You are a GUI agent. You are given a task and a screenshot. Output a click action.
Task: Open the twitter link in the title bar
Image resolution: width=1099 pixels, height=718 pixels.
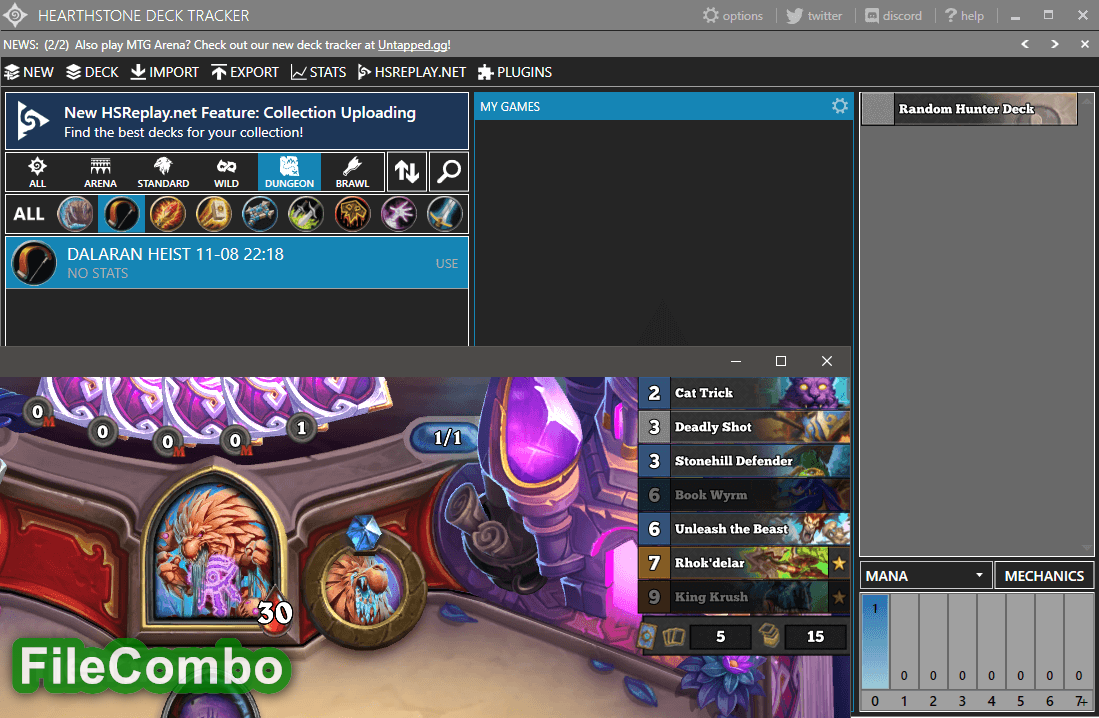coord(814,15)
